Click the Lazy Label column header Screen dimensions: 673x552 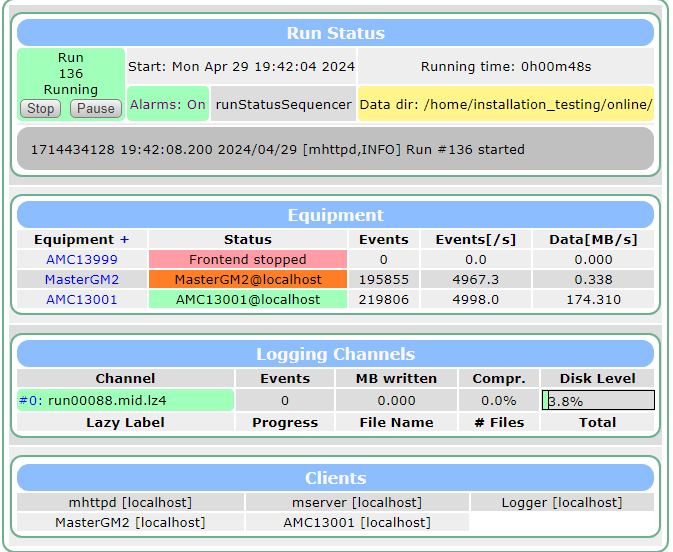click(x=125, y=422)
